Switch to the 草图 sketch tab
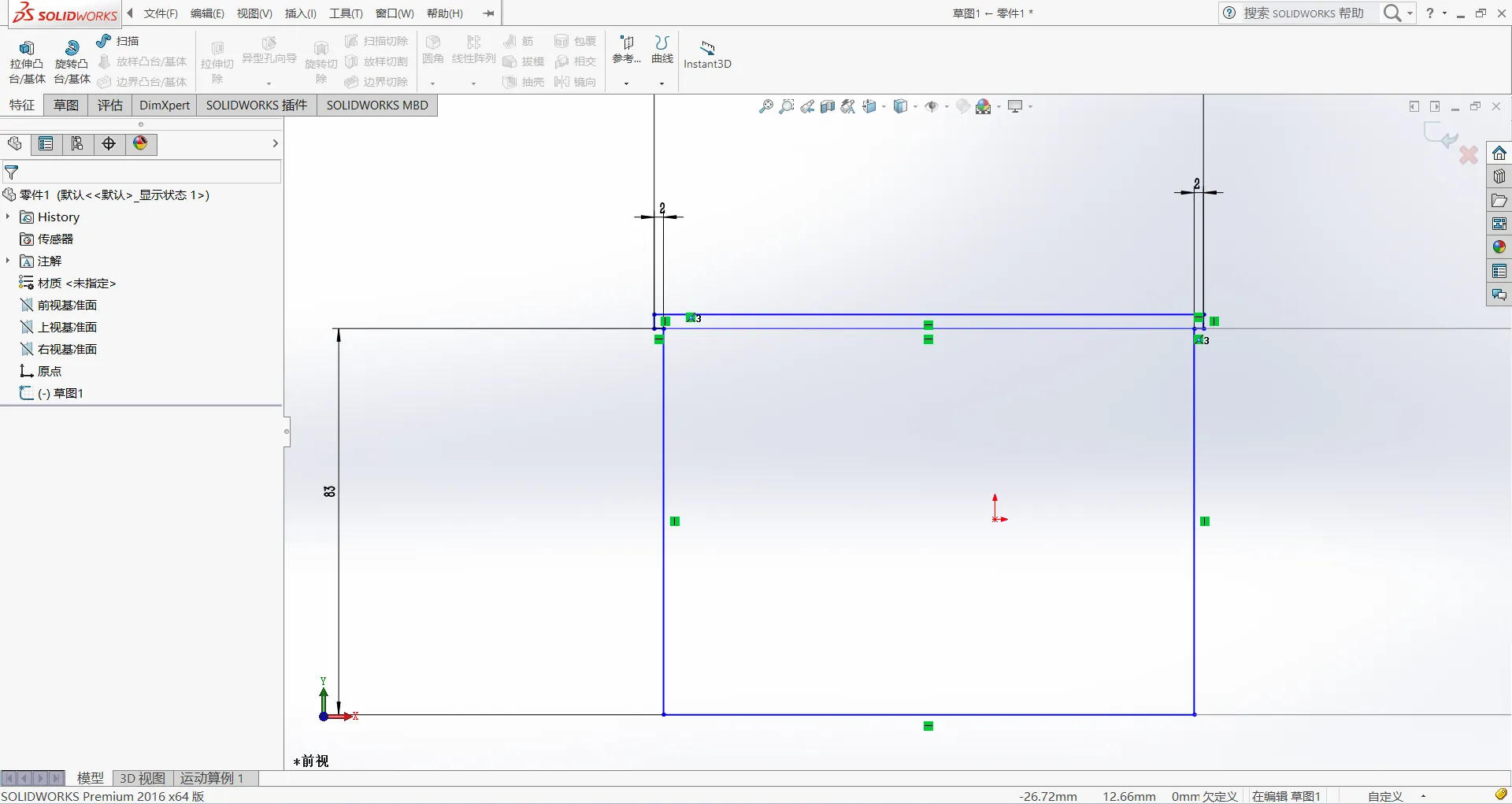This screenshot has height=804, width=1512. 66,105
